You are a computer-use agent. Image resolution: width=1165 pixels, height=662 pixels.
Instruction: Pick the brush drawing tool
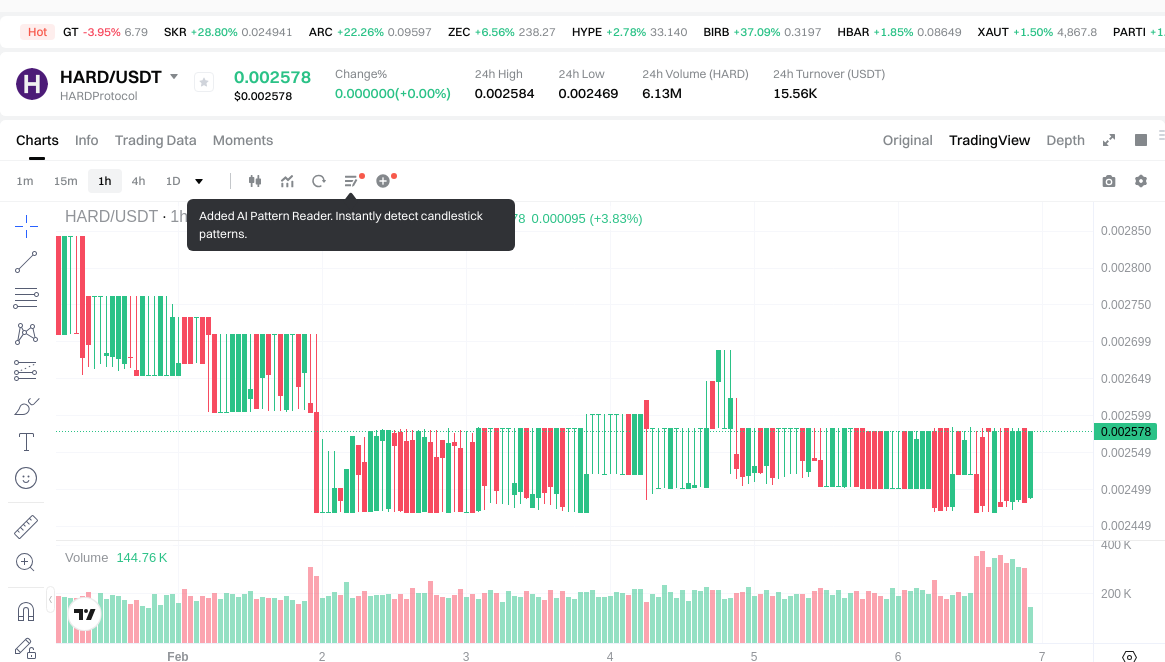(x=26, y=406)
